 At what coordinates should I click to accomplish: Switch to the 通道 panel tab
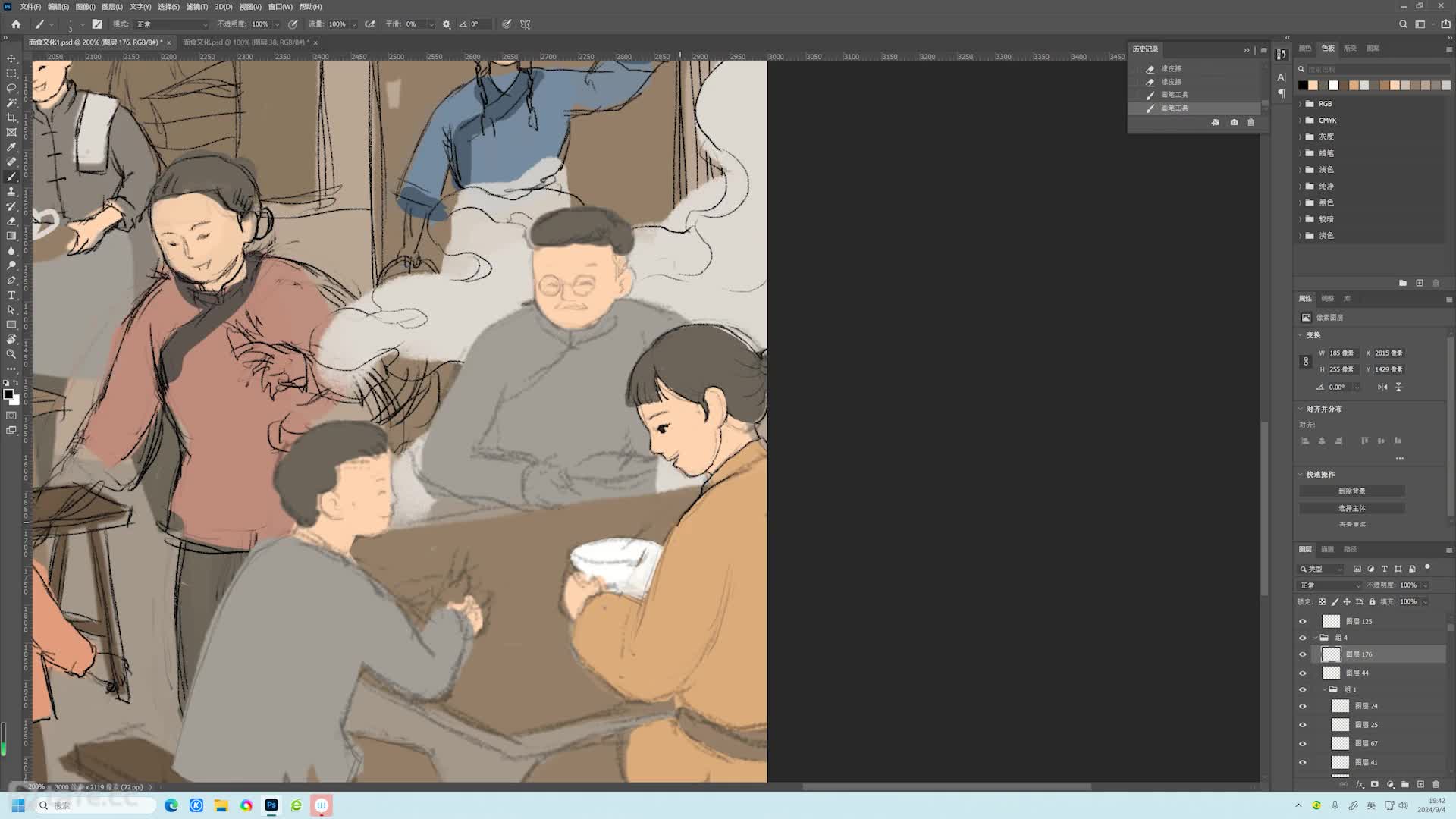(x=1327, y=549)
